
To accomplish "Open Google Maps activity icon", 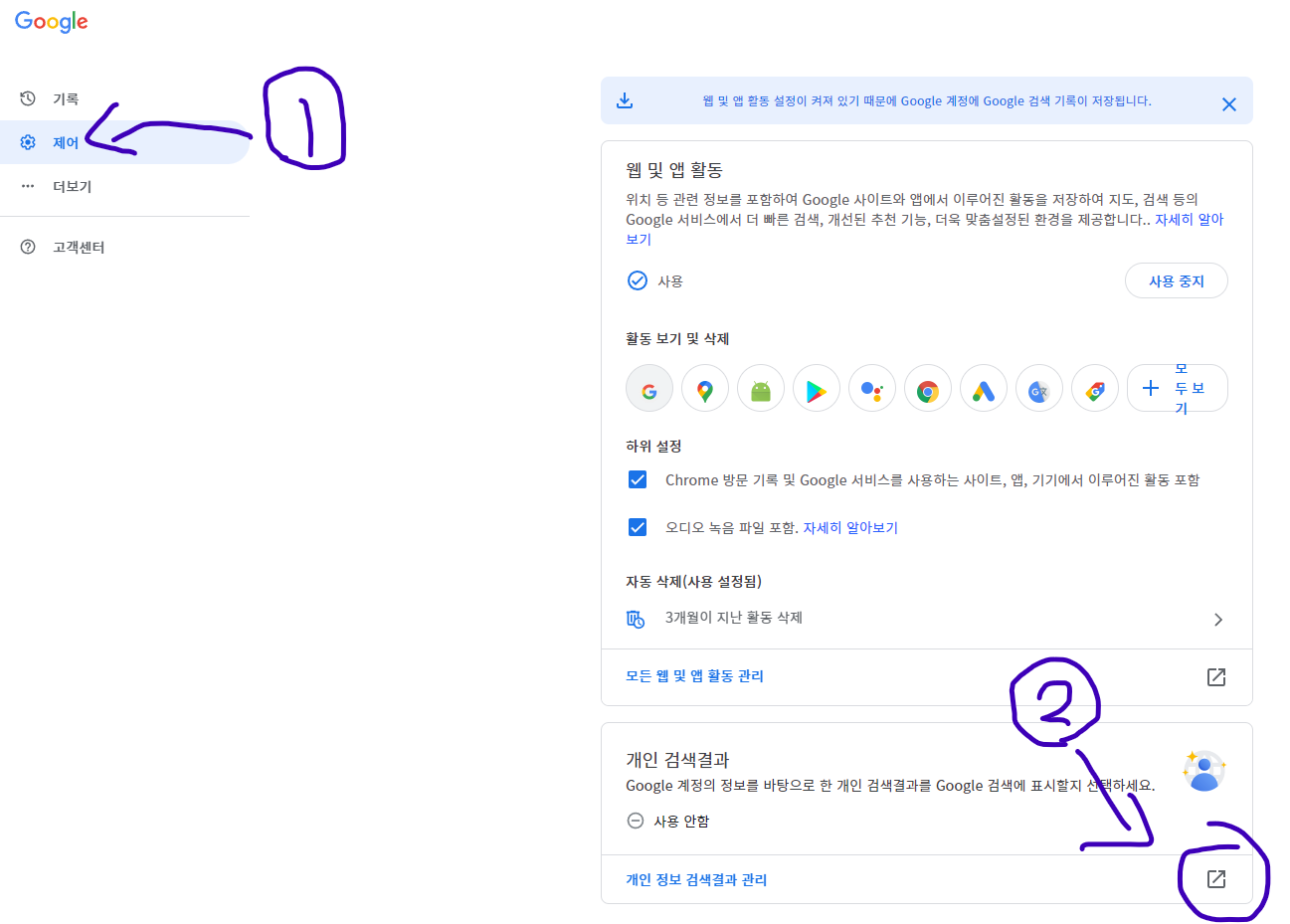I will pos(705,389).
